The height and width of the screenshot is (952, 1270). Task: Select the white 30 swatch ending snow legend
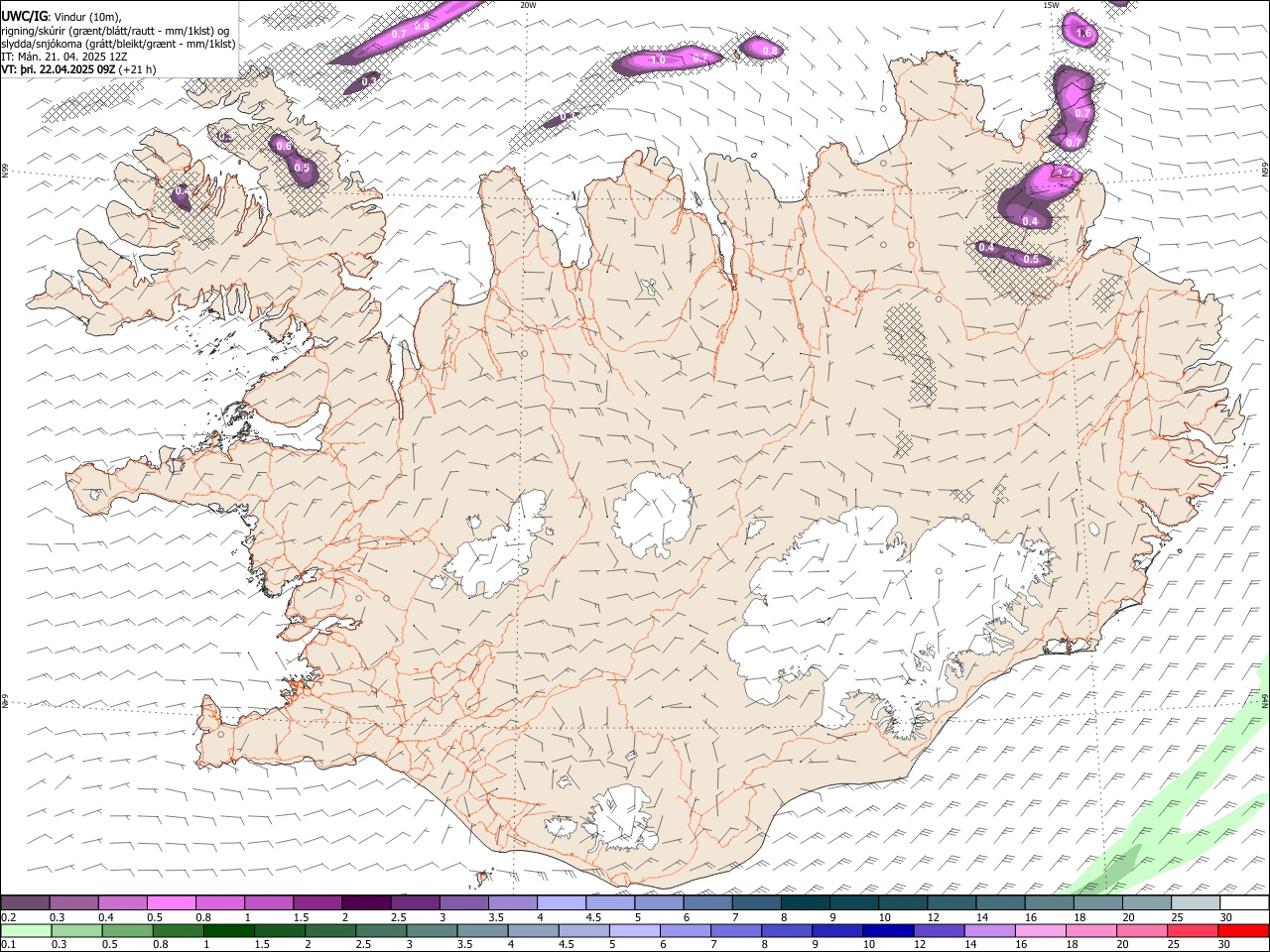pos(1244,902)
